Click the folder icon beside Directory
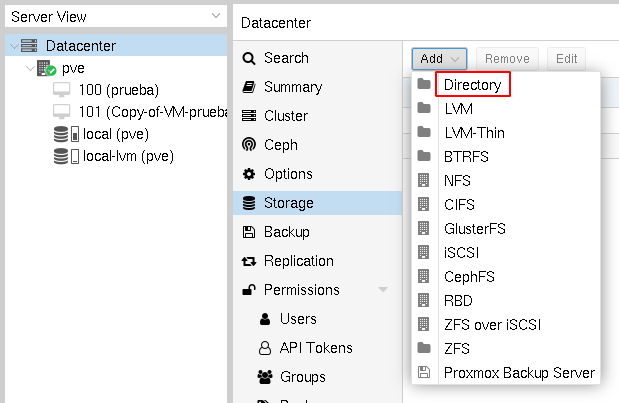619x403 pixels. tap(424, 84)
